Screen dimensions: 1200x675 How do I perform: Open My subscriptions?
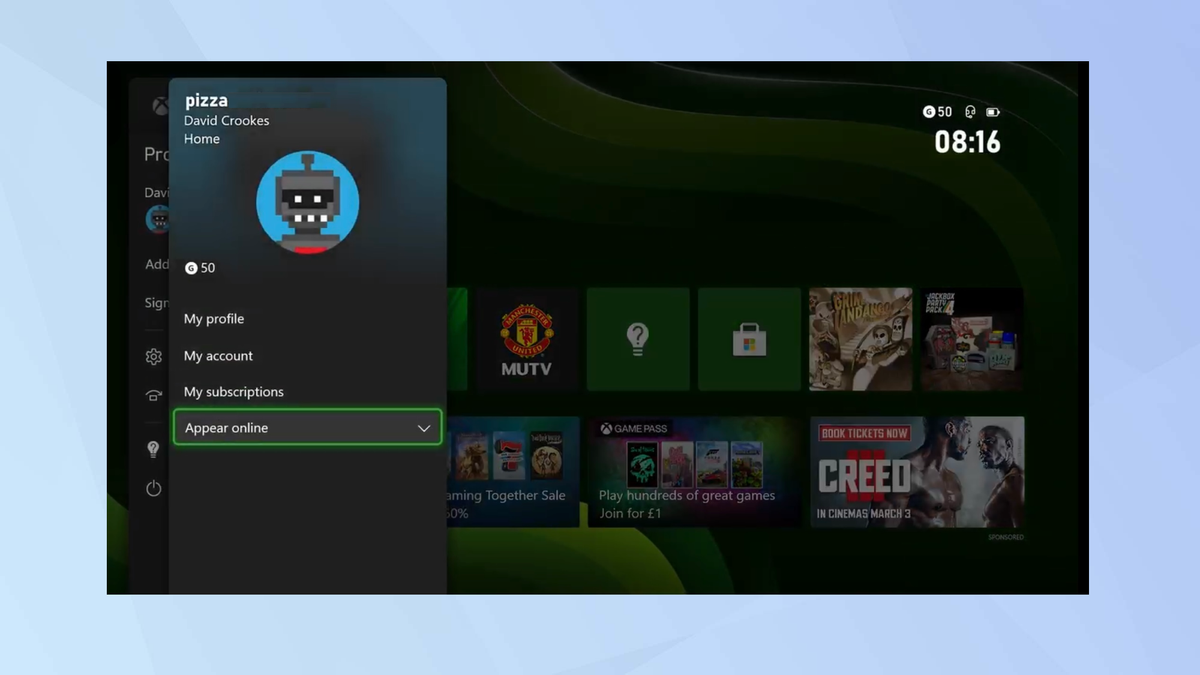click(x=234, y=391)
